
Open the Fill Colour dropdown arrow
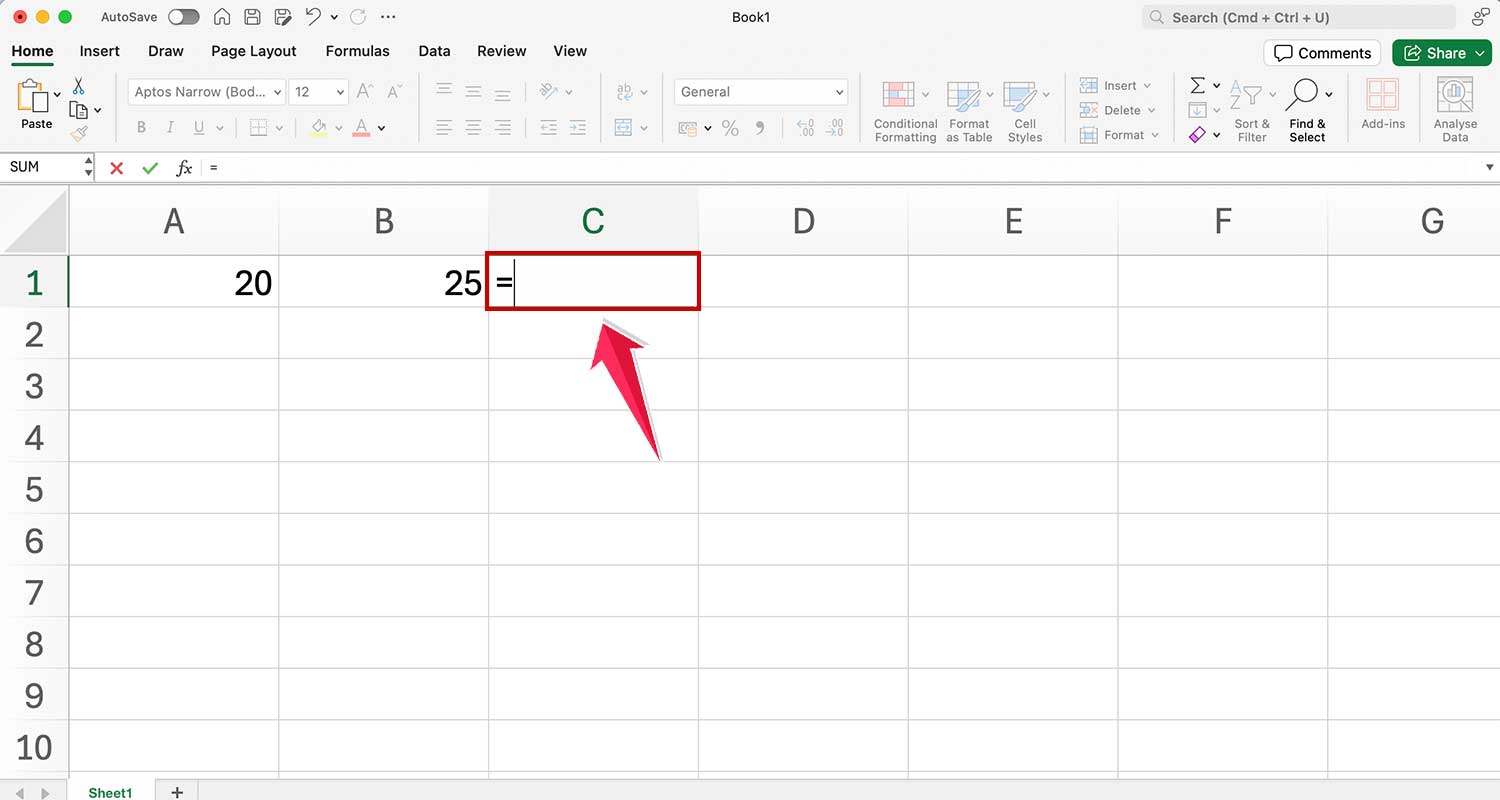(x=337, y=128)
